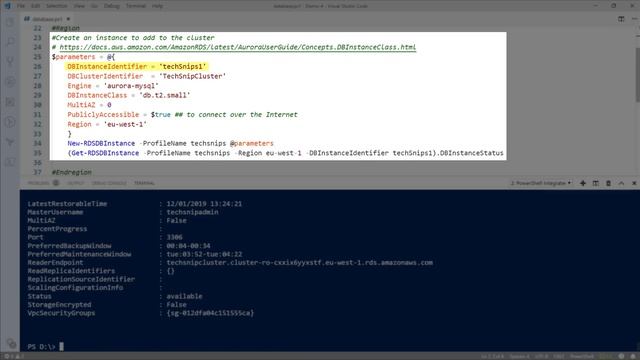This screenshot has height=360, width=640.
Task: Open the Search view in the activity bar
Action: point(10,42)
